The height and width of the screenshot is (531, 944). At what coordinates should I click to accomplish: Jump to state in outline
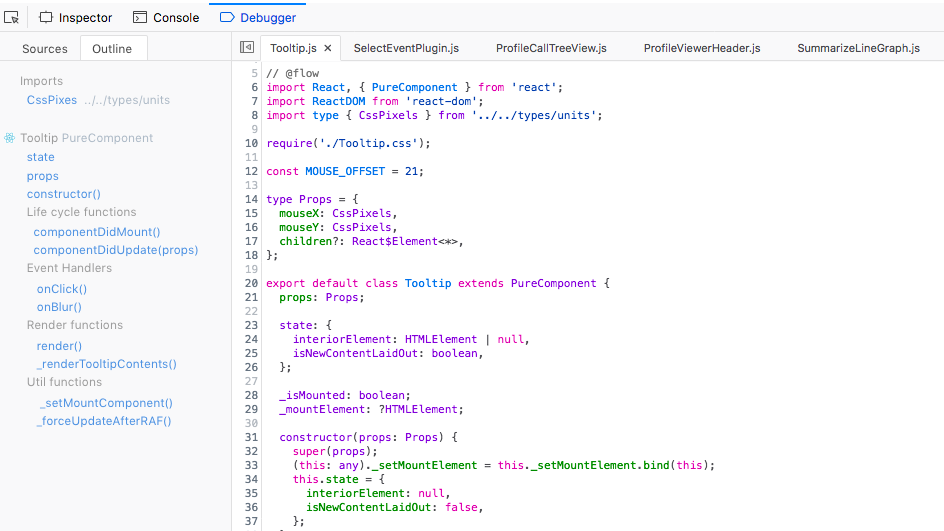pos(40,157)
